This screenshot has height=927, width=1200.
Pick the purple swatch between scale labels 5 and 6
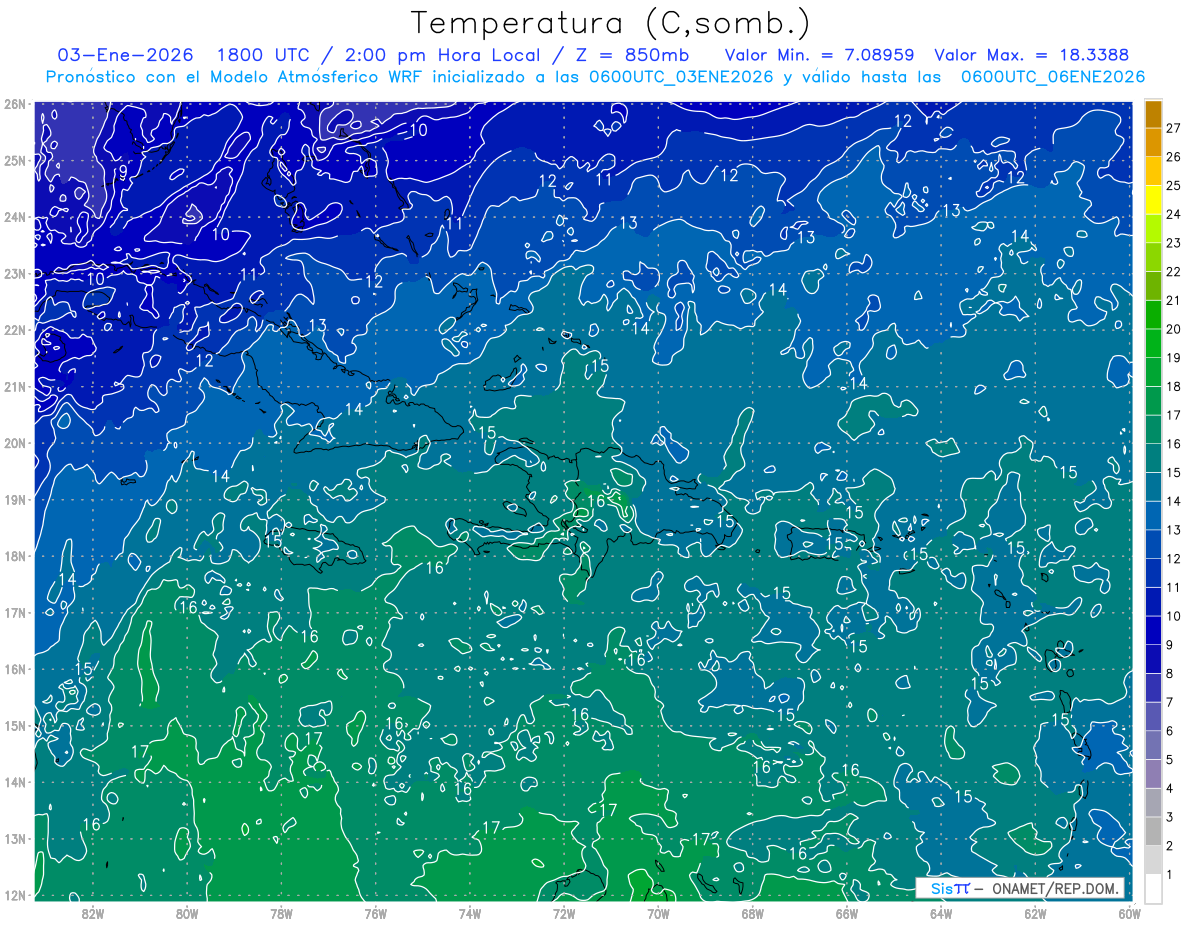(x=1154, y=745)
